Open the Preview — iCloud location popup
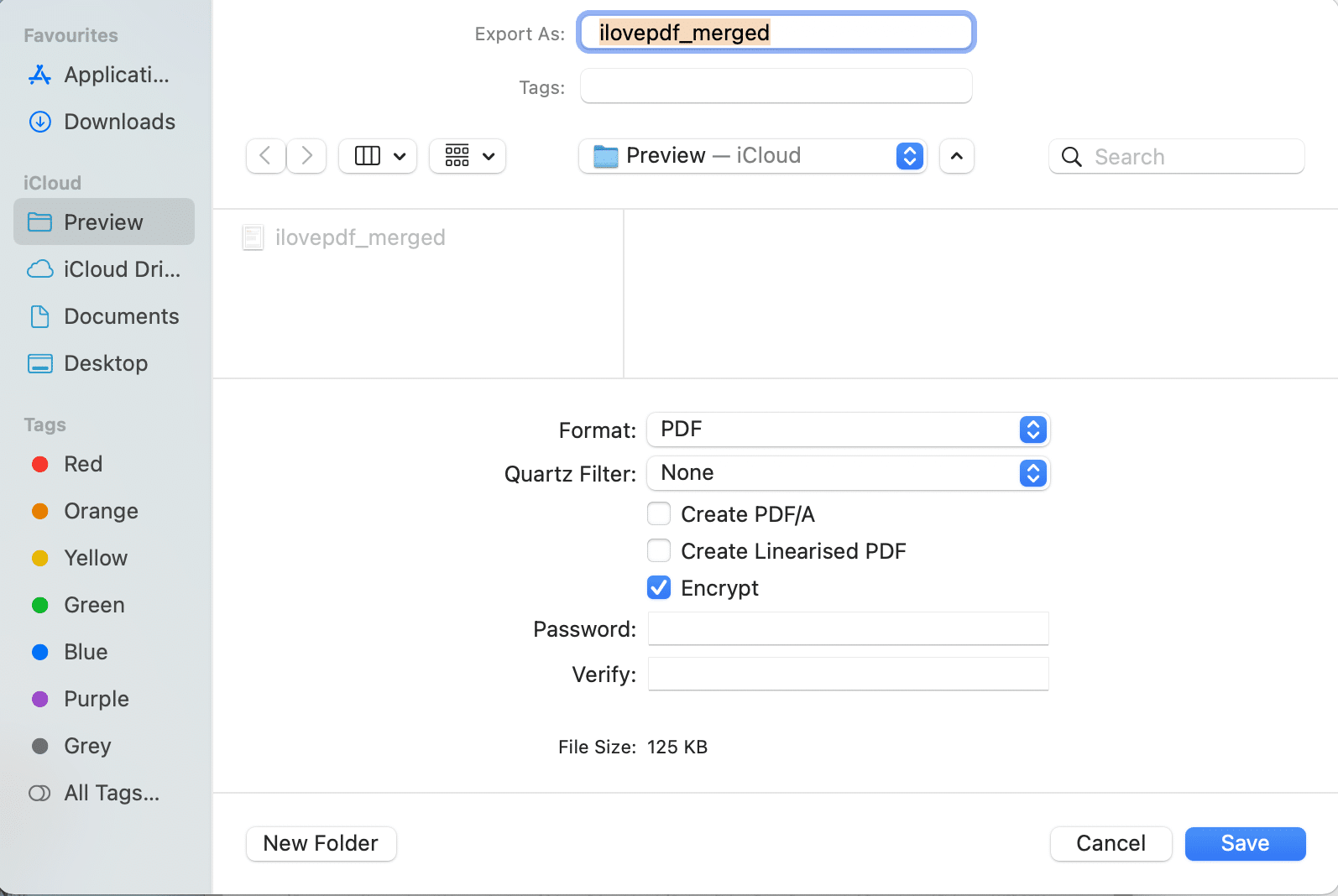1338x896 pixels. tap(752, 156)
